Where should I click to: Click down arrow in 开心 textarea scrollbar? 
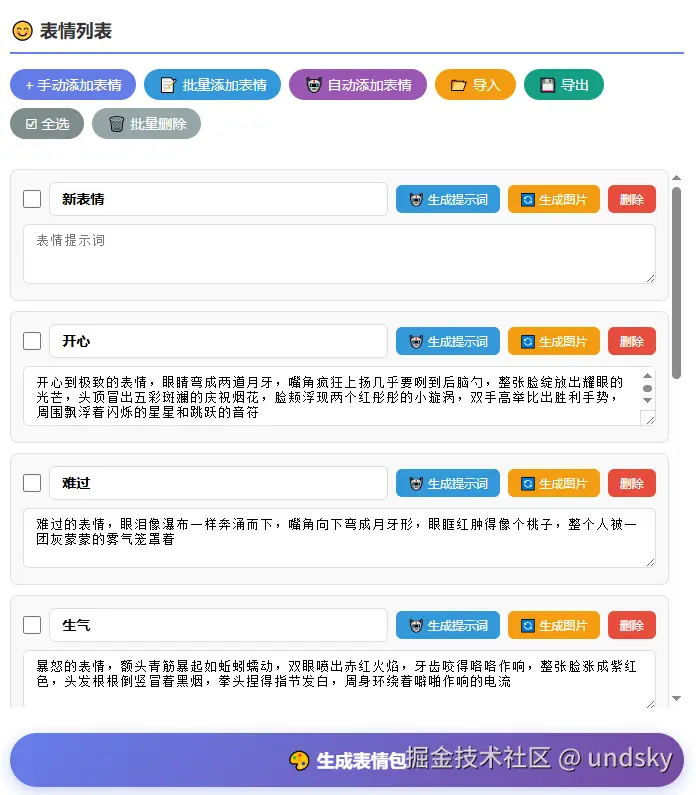click(x=647, y=400)
